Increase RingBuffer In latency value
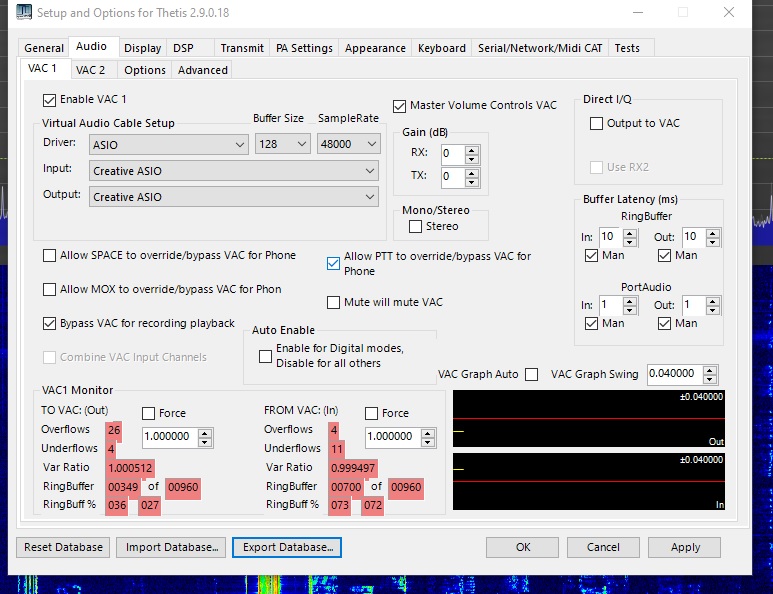This screenshot has width=773, height=594. click(632, 232)
